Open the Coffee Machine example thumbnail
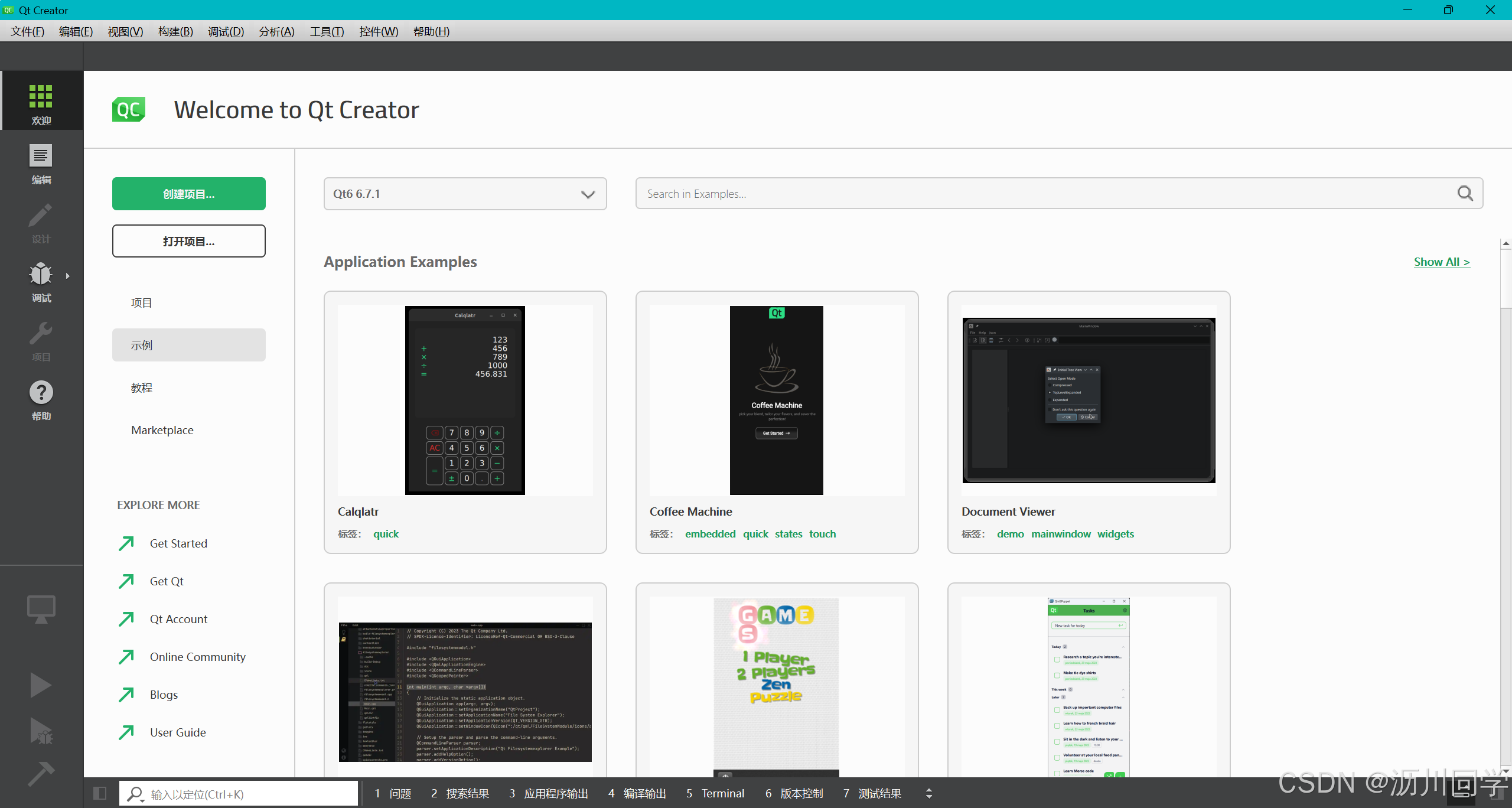This screenshot has height=808, width=1512. 777,400
